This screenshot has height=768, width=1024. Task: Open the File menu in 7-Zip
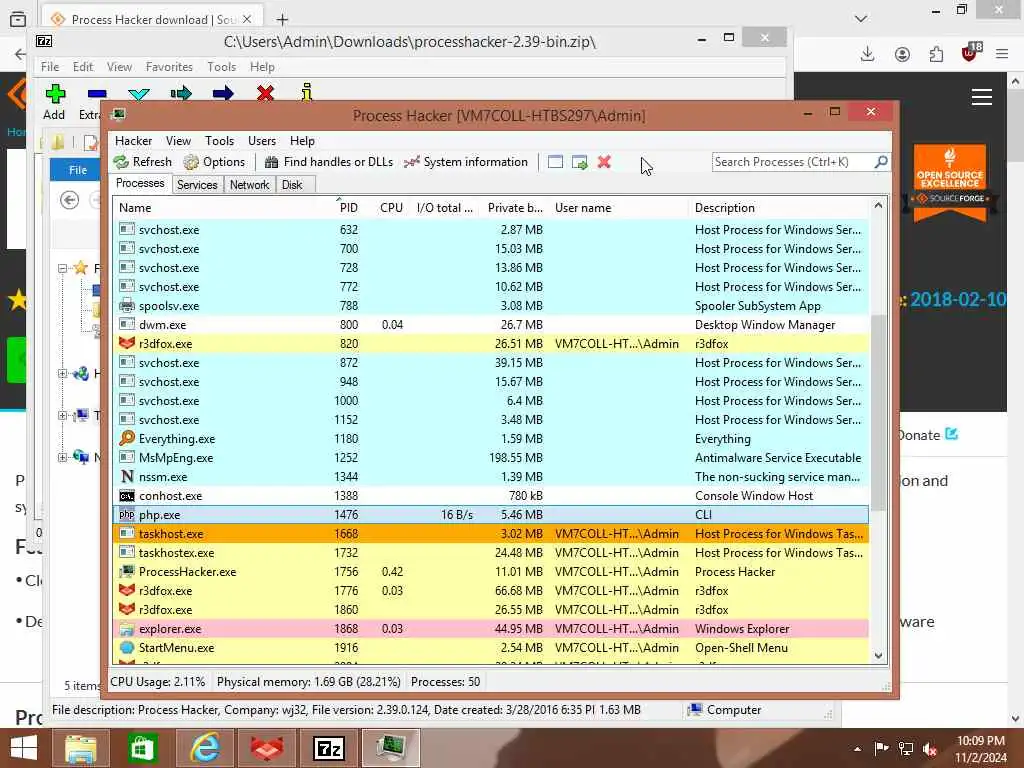coord(50,67)
